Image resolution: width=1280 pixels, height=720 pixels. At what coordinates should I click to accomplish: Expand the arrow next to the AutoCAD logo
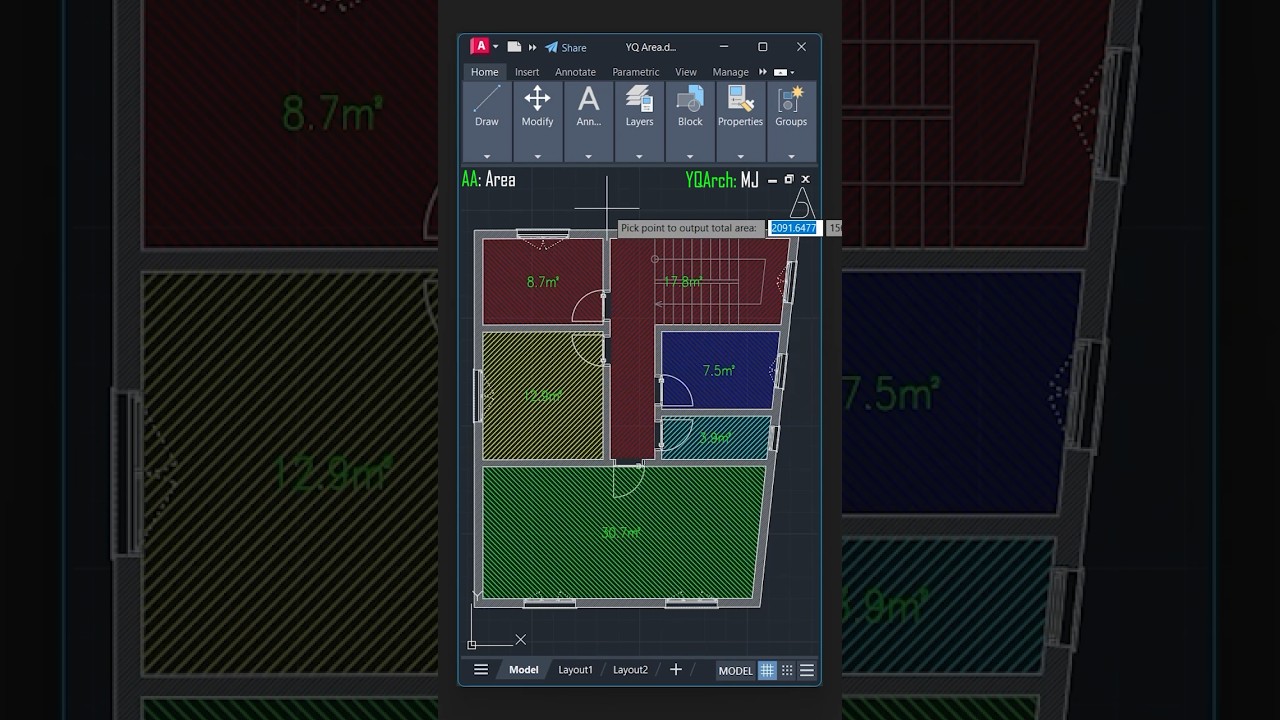(495, 47)
